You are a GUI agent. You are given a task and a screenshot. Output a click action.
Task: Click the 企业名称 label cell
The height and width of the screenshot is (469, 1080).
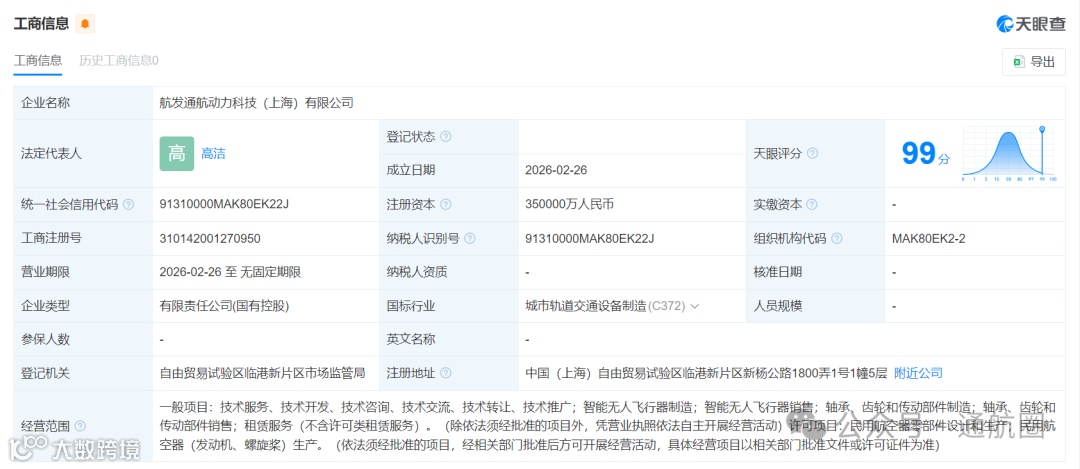83,103
